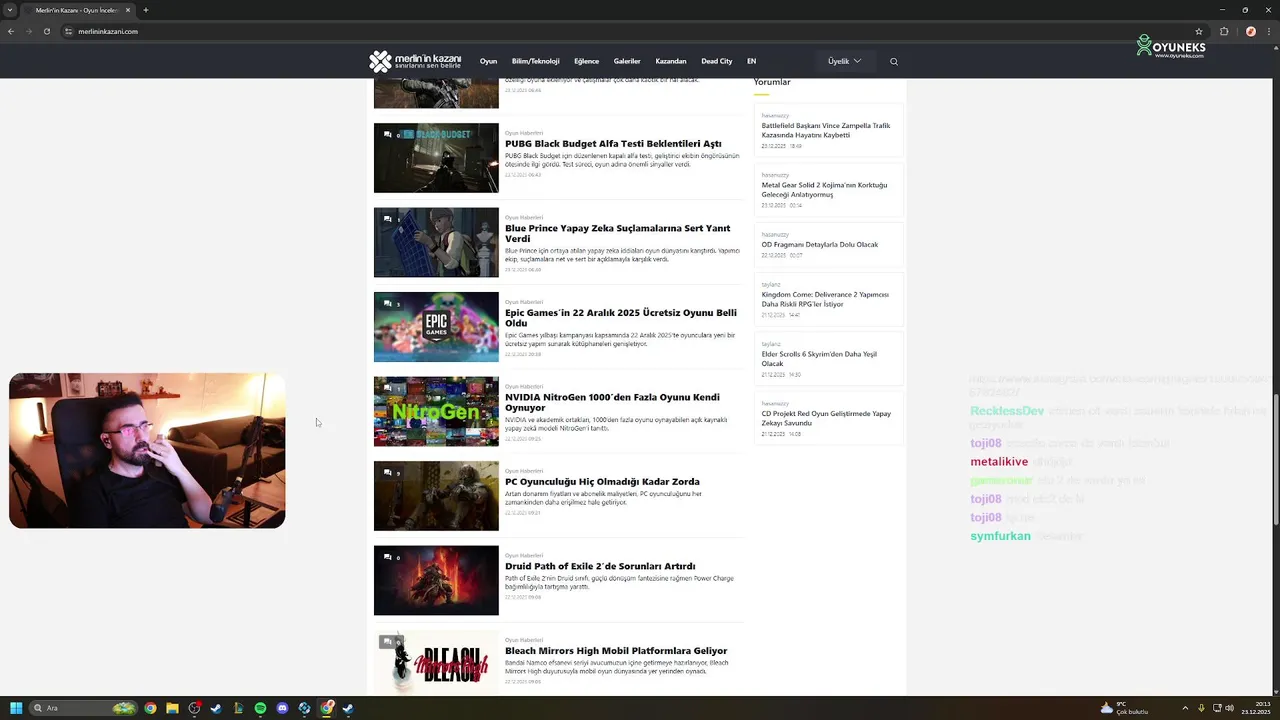Screen dimensions: 1280x720
Task: Open the volume speaker tray icon
Action: pyautogui.click(x=1229, y=708)
